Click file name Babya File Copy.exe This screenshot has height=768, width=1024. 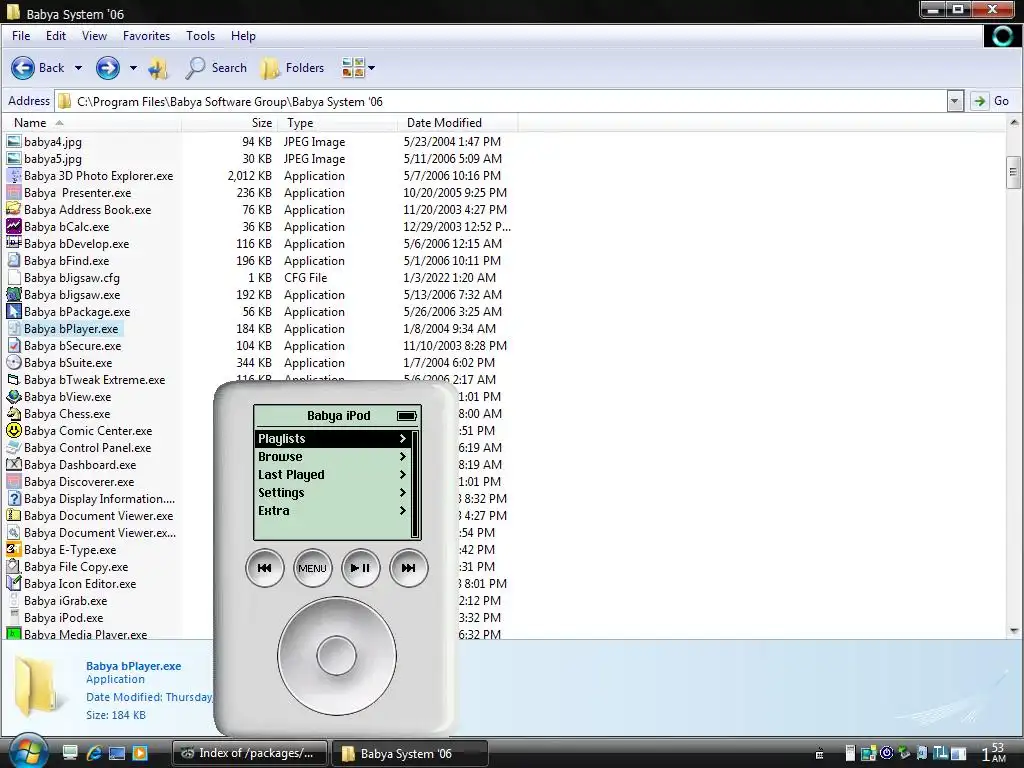(76, 567)
